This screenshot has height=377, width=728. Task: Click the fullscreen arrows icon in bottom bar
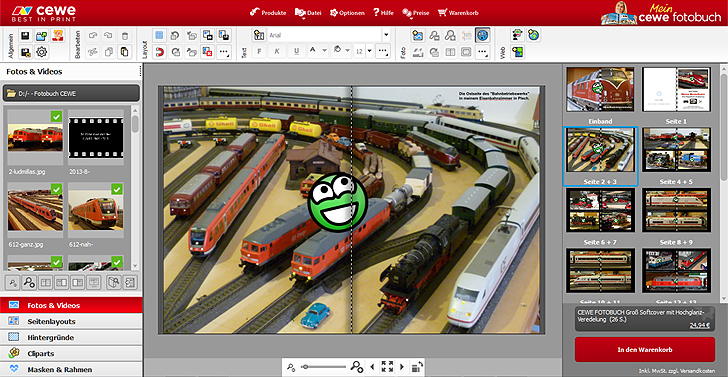tap(387, 366)
